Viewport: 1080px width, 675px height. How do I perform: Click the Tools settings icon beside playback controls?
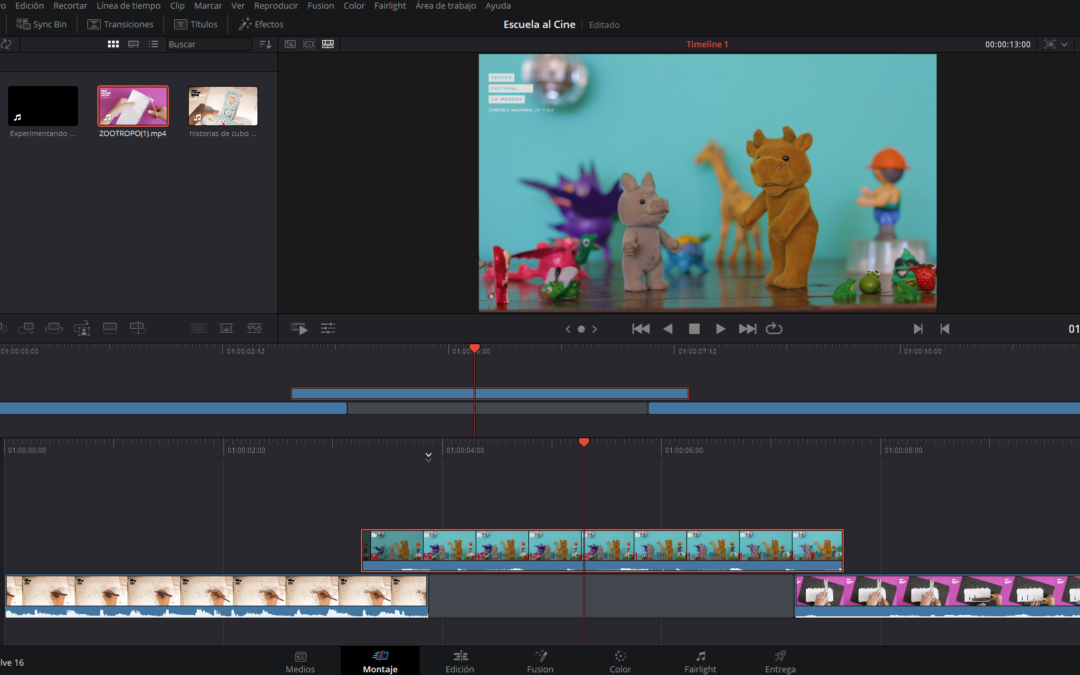coord(328,327)
